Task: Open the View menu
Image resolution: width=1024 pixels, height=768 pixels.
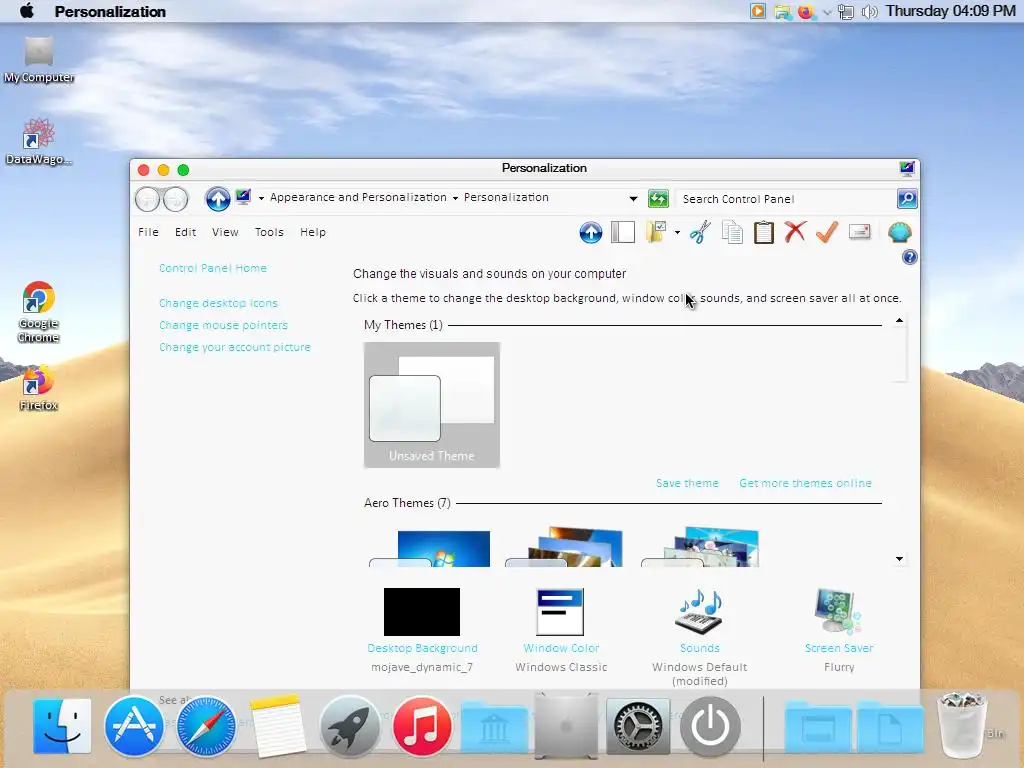Action: pos(225,232)
